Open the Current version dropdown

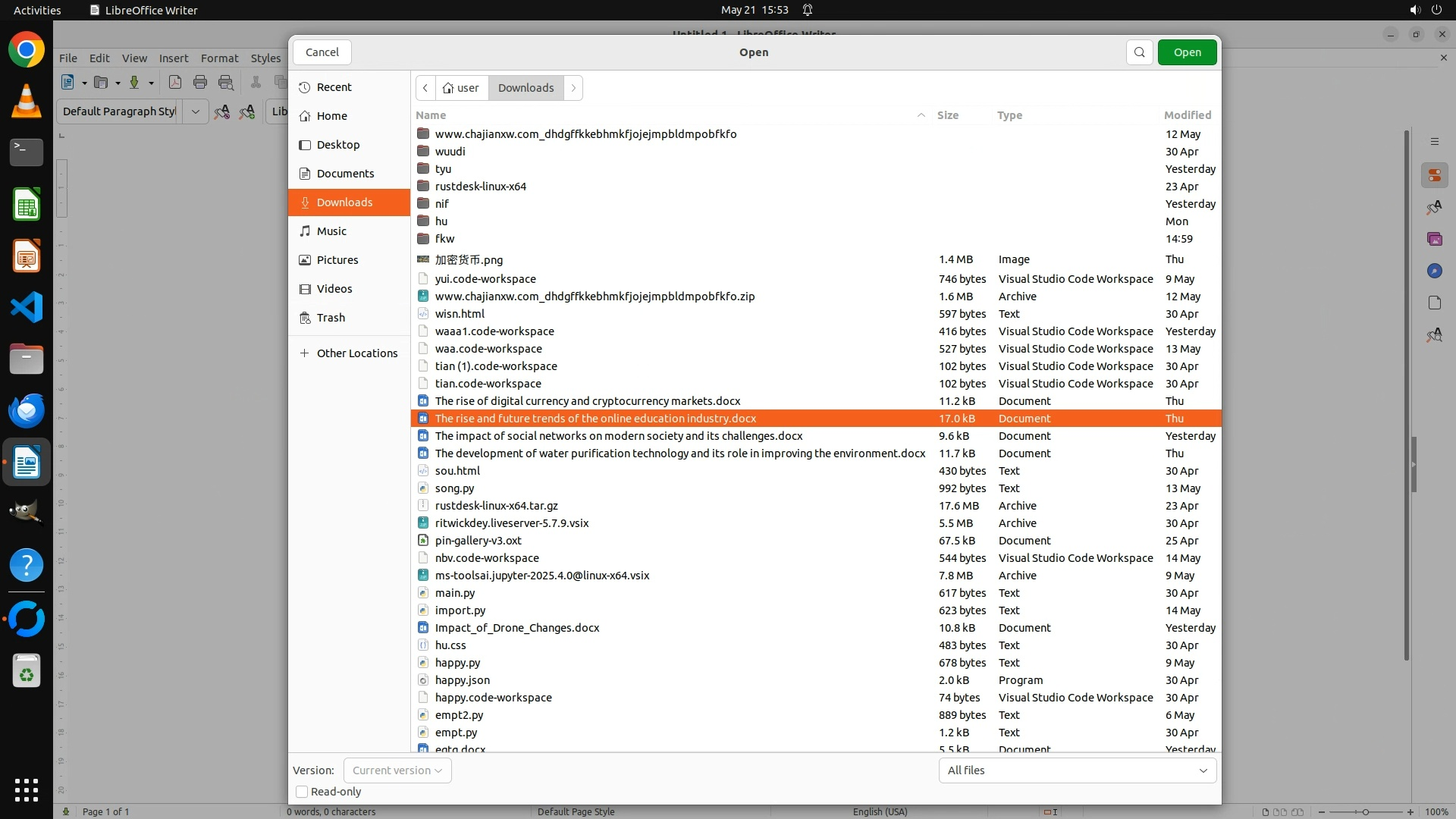[x=397, y=770]
